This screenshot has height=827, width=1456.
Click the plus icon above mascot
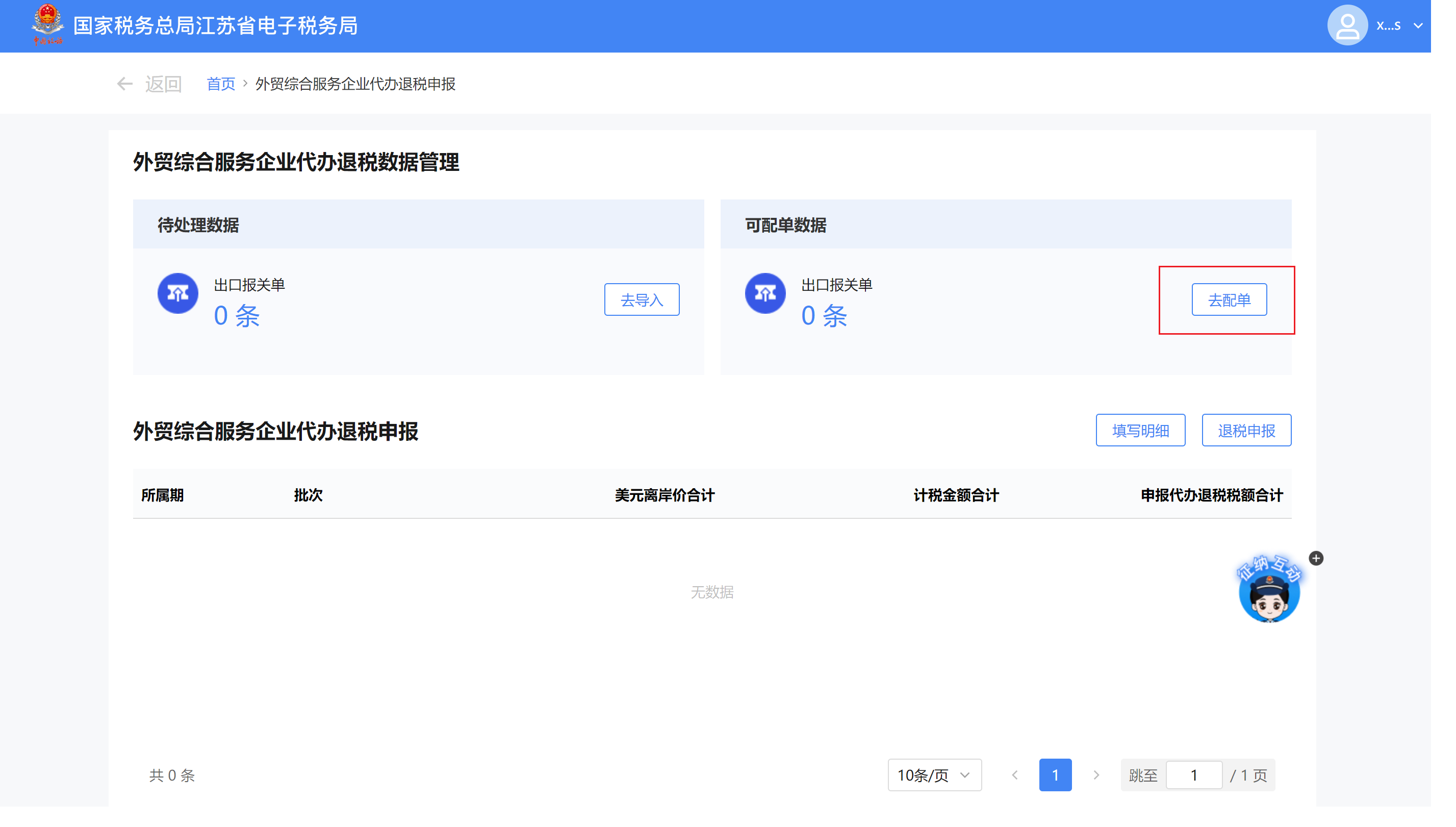tap(1315, 558)
